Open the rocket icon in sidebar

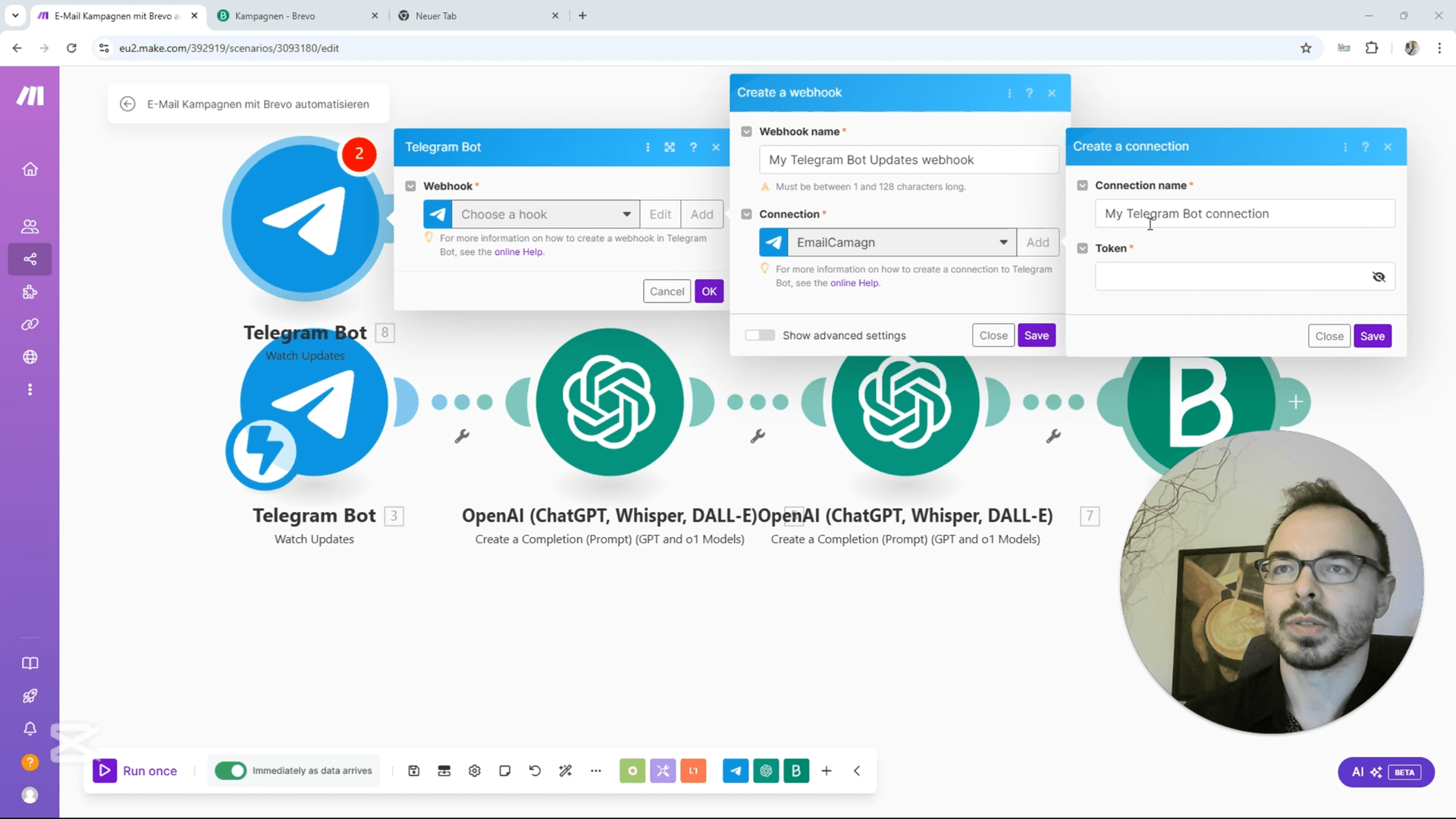pyautogui.click(x=30, y=696)
